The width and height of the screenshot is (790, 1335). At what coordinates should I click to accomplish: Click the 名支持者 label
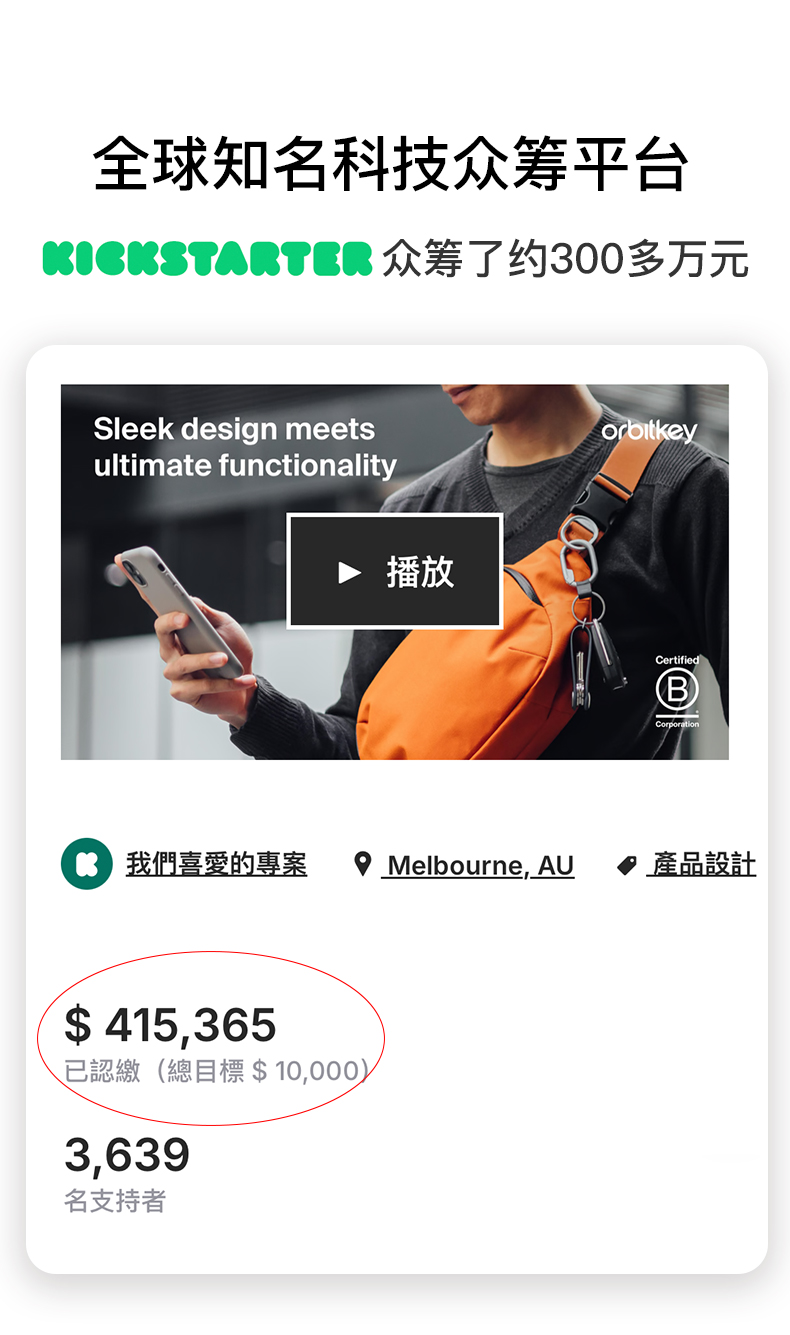pyautogui.click(x=115, y=1200)
